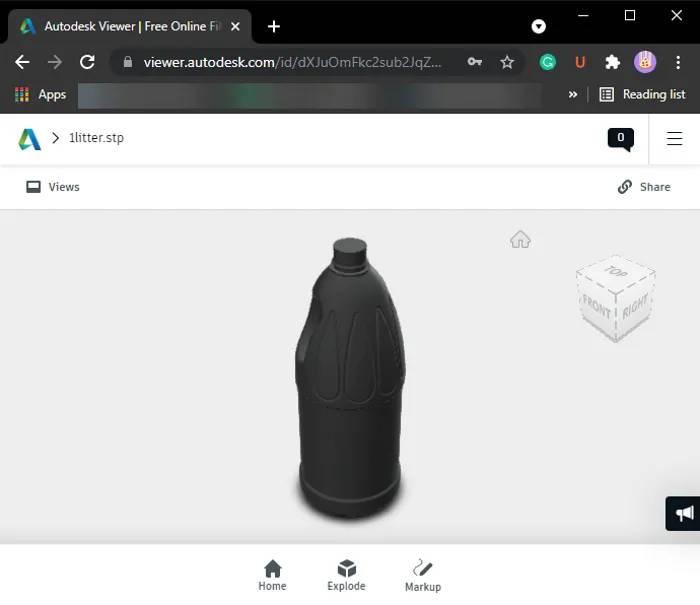The image size is (700, 605).
Task: Select the Explode tool
Action: click(346, 575)
